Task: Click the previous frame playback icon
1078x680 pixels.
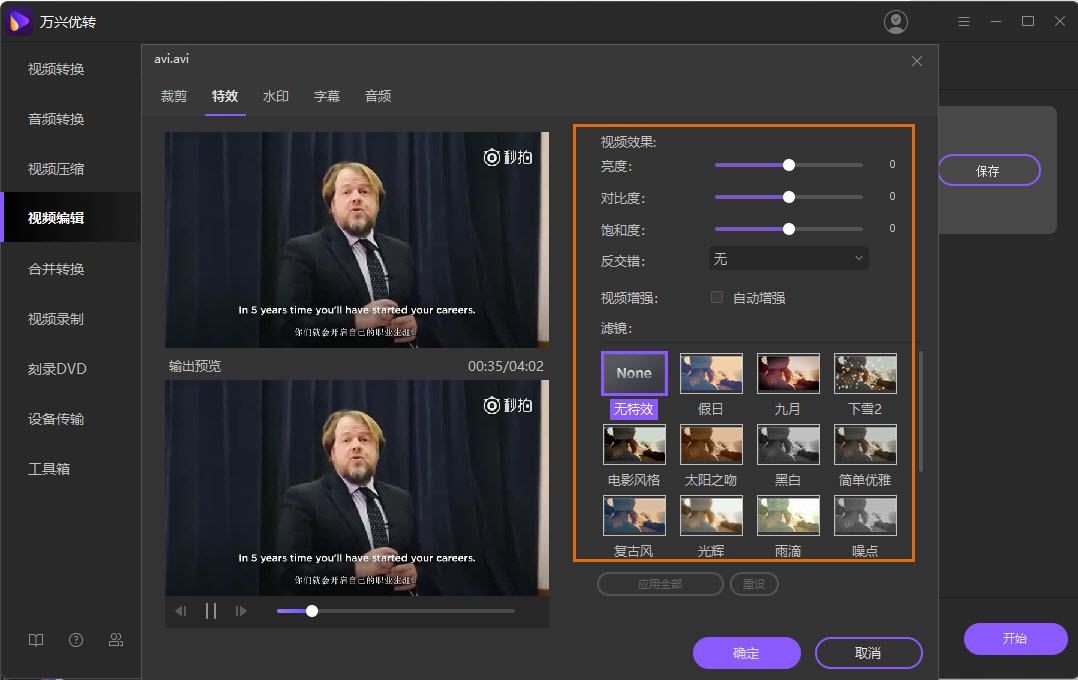Action: [x=181, y=611]
